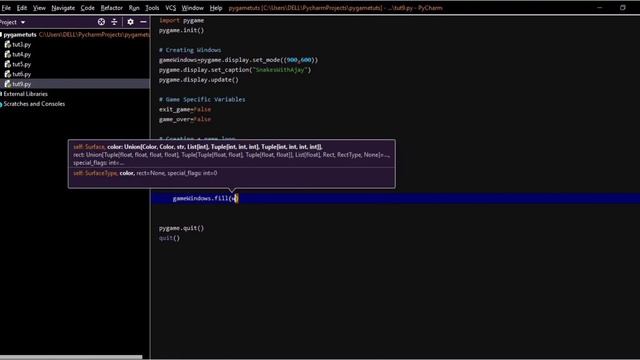Minimize the PyCharm window

tap(599, 7)
